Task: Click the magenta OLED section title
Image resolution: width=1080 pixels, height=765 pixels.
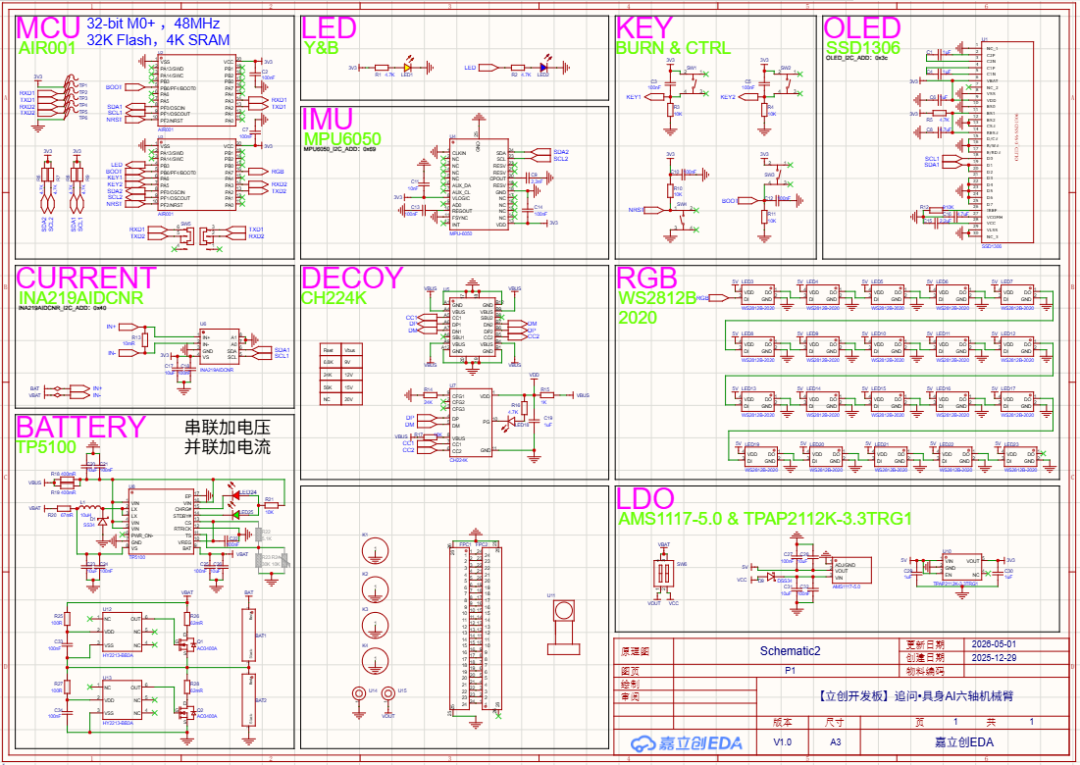Action: tap(862, 28)
